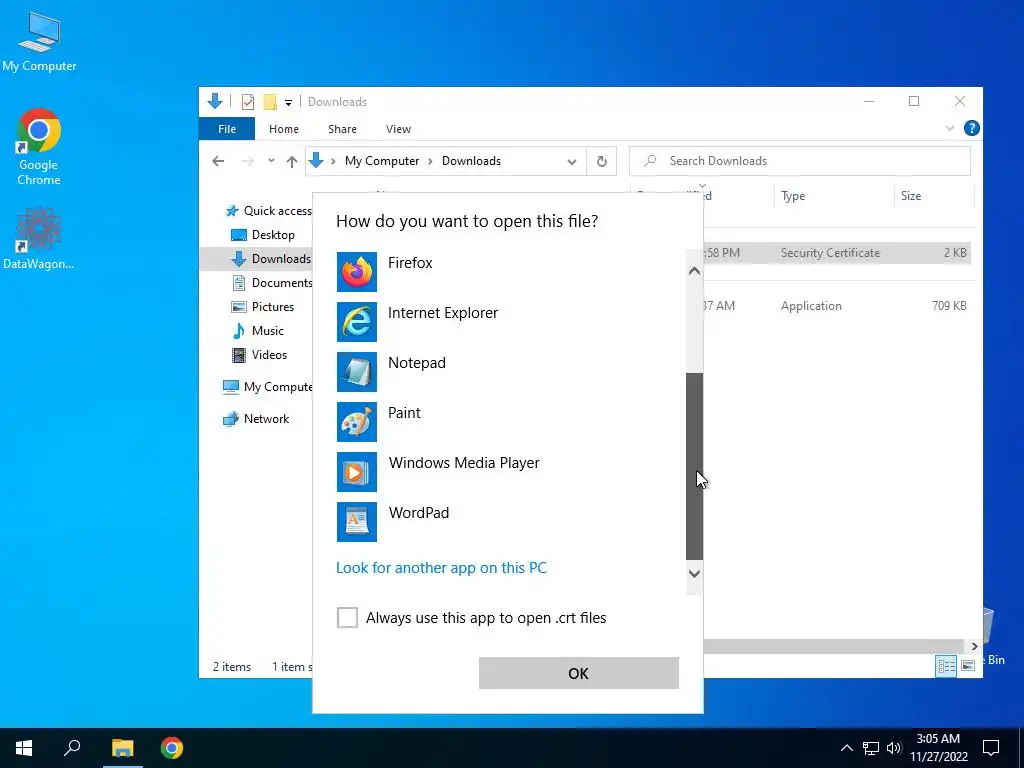Open the notification center icon
The height and width of the screenshot is (768, 1024).
point(991,748)
